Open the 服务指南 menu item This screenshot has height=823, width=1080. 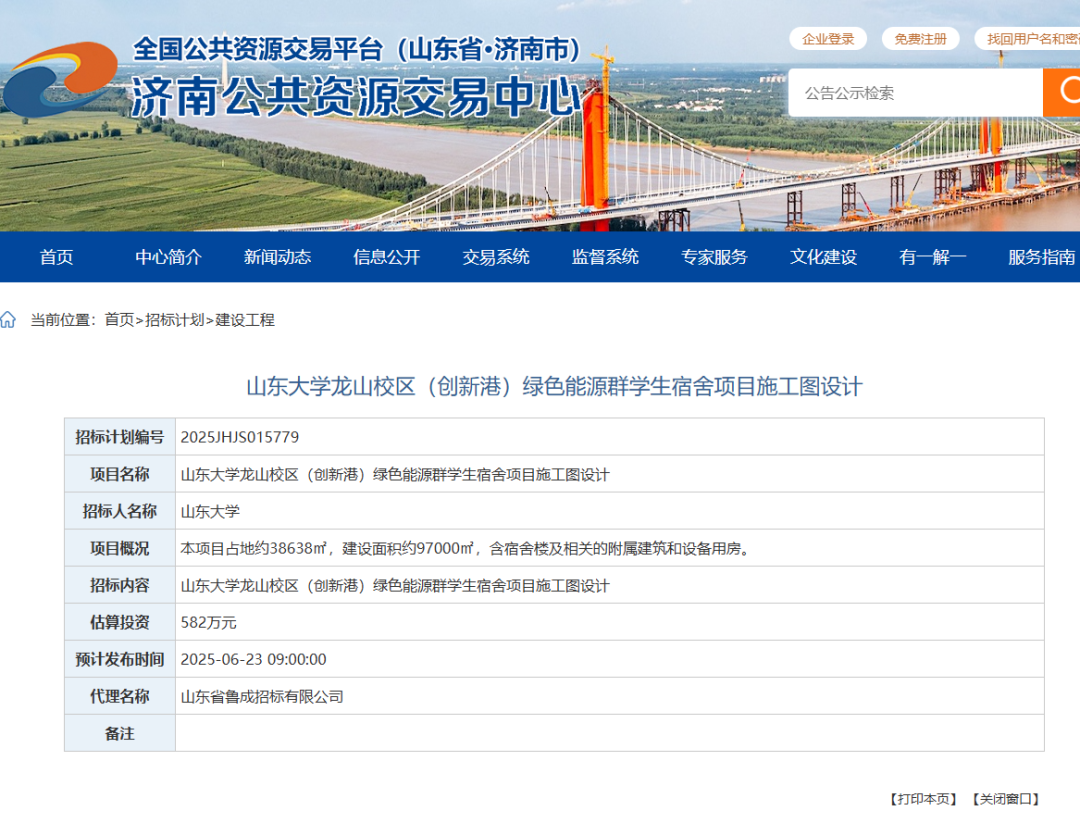[1041, 257]
